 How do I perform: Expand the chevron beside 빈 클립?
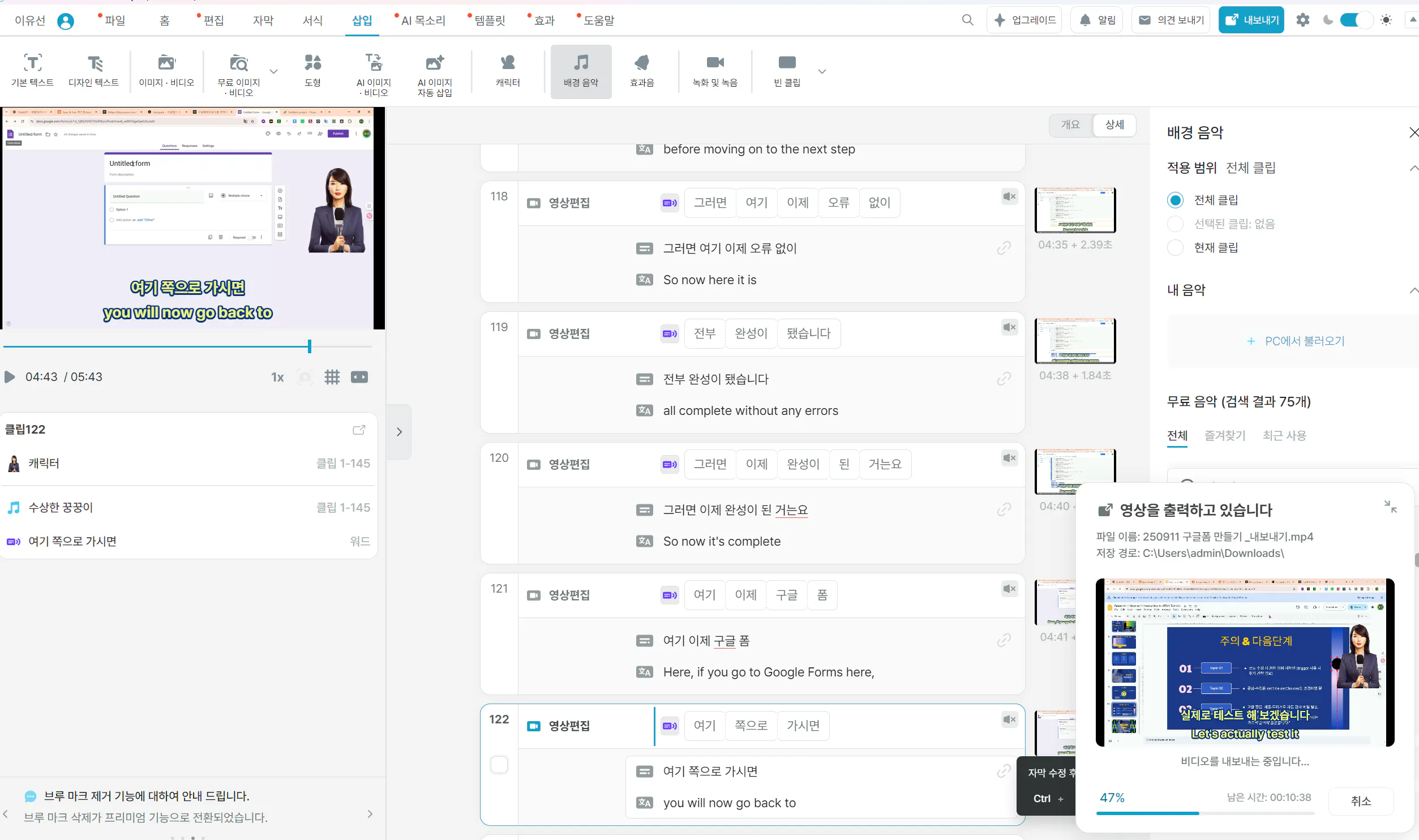point(822,72)
